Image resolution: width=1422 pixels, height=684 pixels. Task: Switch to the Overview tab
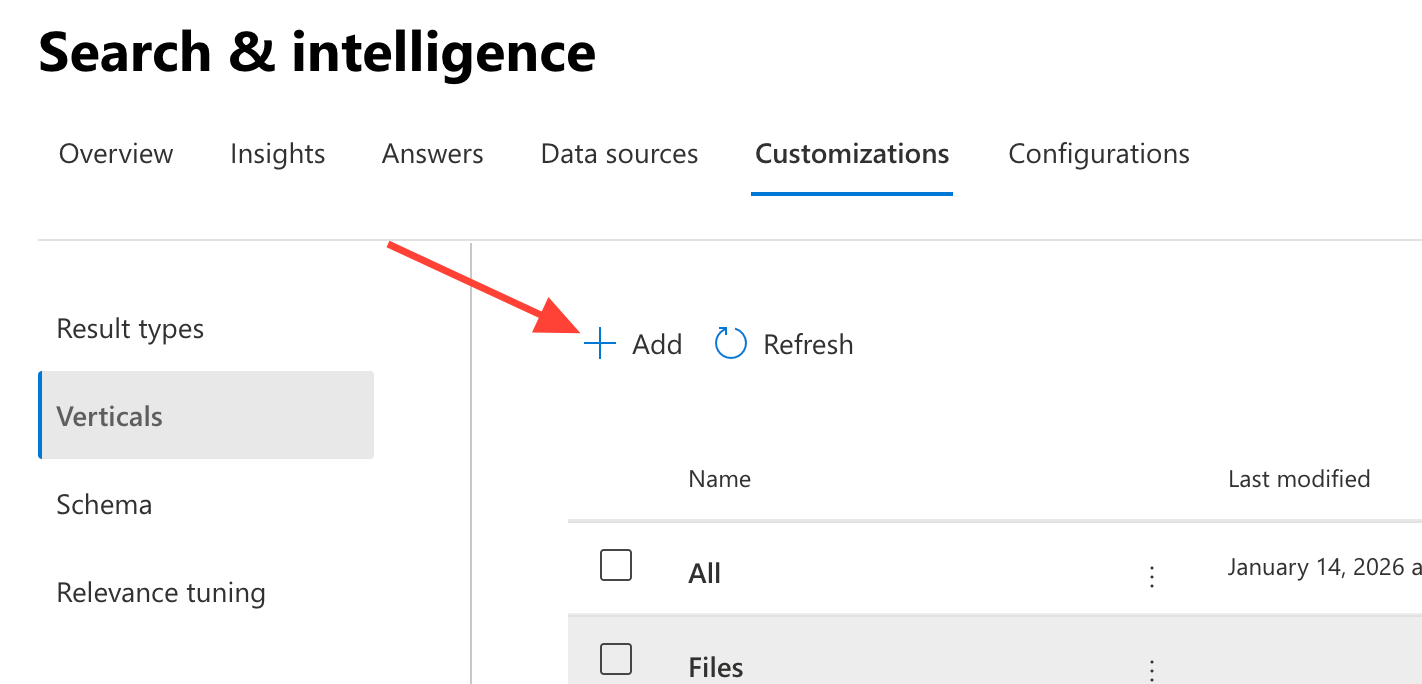tap(116, 154)
